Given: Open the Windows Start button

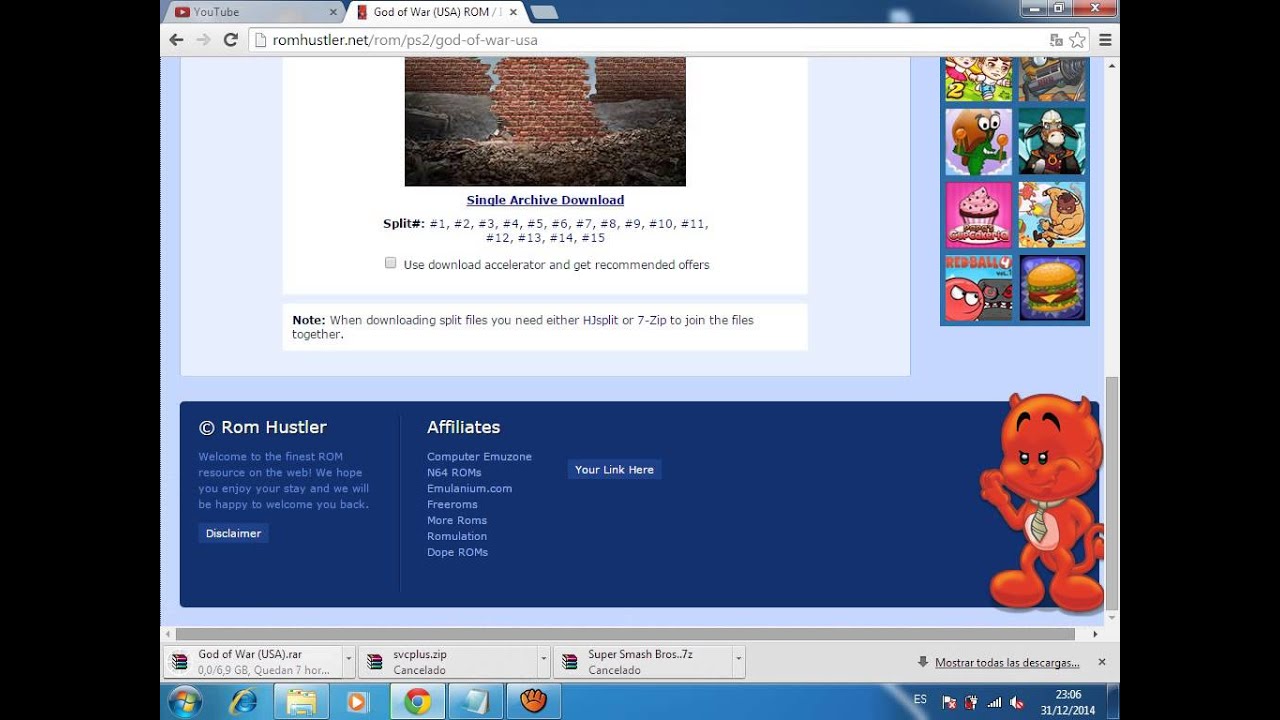Looking at the screenshot, I should tap(186, 702).
